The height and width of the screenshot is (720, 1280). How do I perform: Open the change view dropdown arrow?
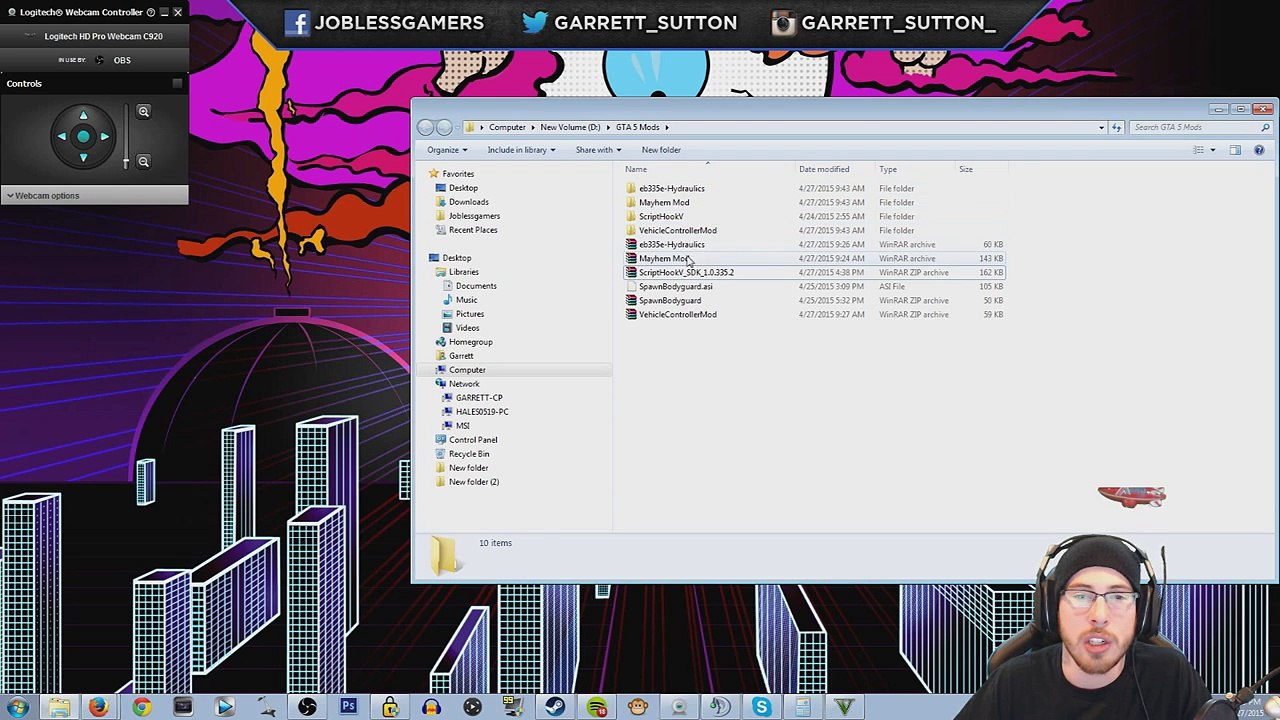pyautogui.click(x=1212, y=150)
